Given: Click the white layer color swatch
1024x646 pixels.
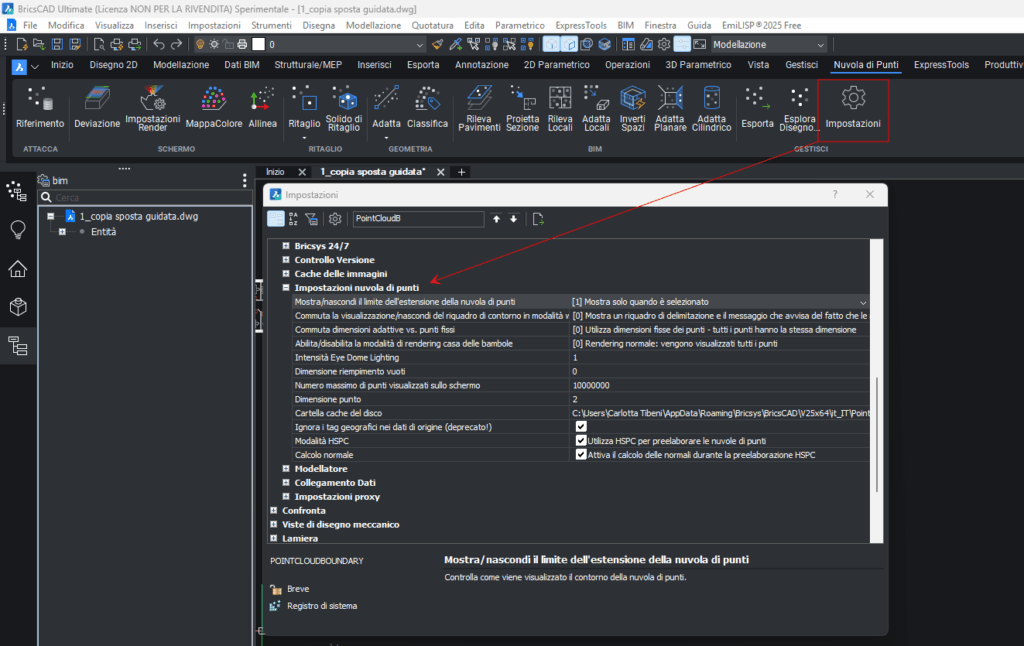Looking at the screenshot, I should (x=259, y=44).
